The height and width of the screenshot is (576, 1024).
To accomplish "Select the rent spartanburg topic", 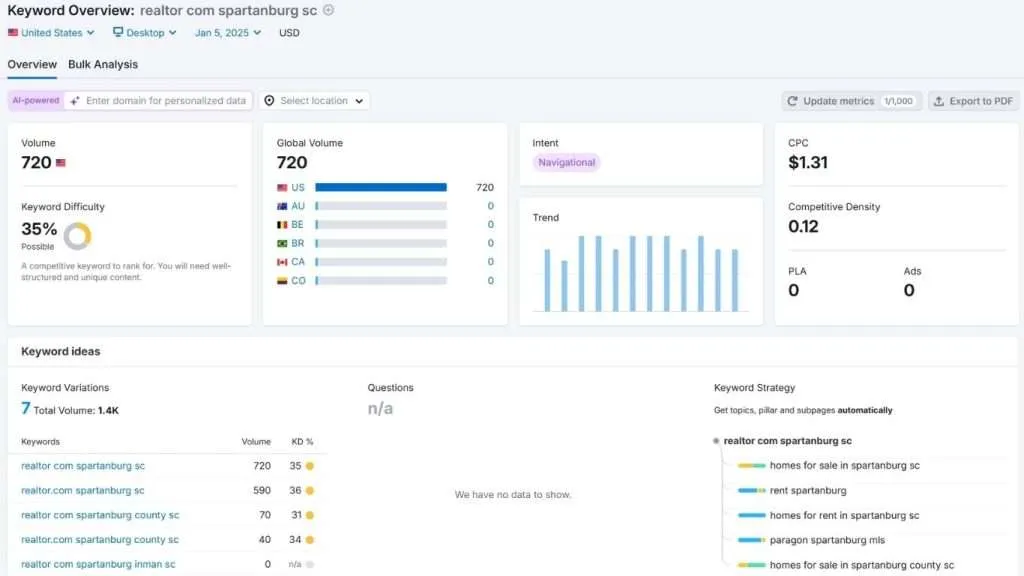I will pyautogui.click(x=808, y=490).
